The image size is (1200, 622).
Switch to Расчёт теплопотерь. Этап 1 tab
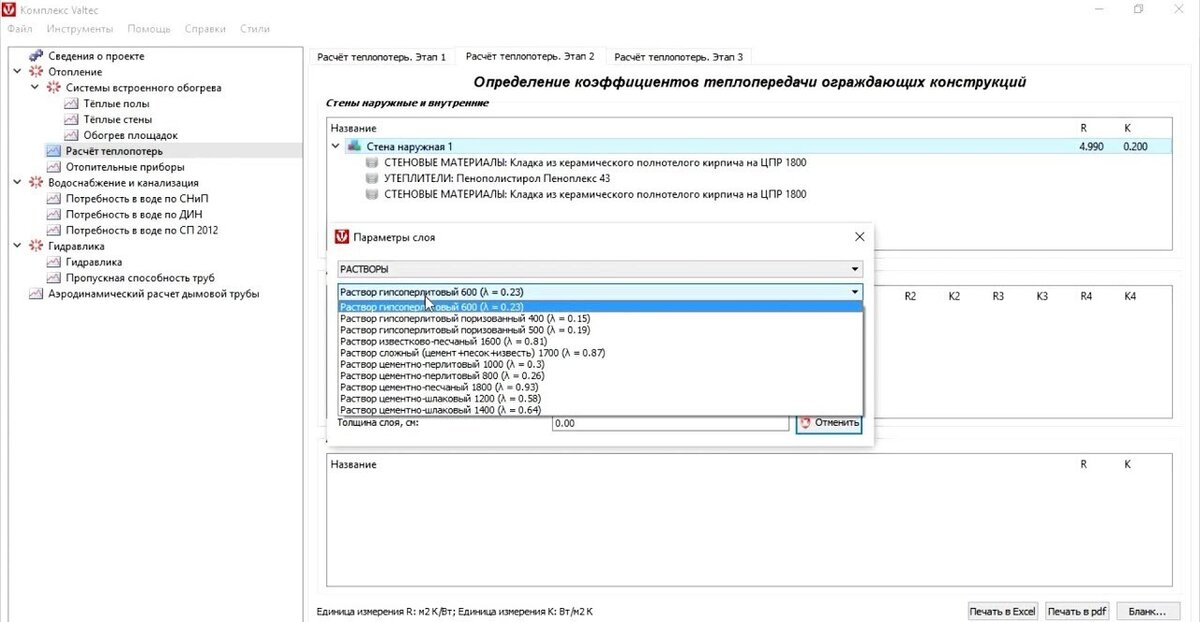[x=381, y=57]
